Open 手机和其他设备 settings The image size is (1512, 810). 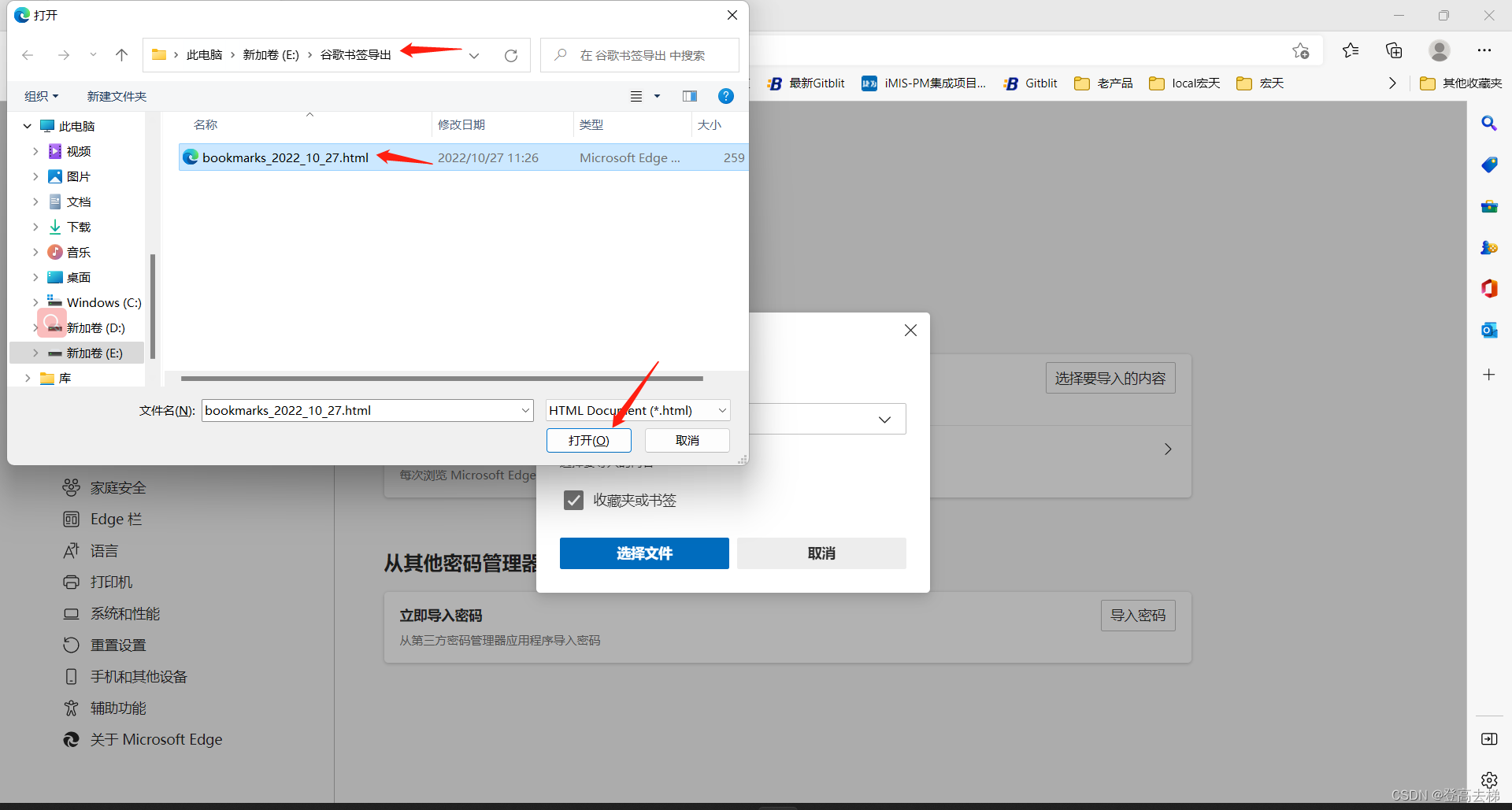pos(139,676)
